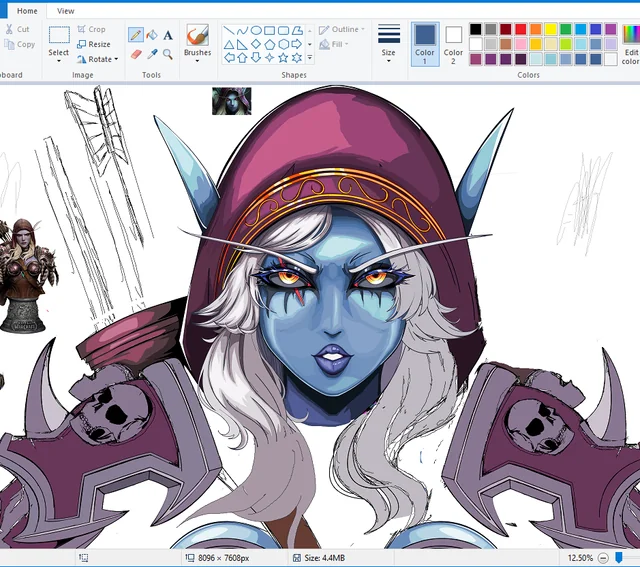Select the Magnifier tool
The image size is (640, 567).
168,54
